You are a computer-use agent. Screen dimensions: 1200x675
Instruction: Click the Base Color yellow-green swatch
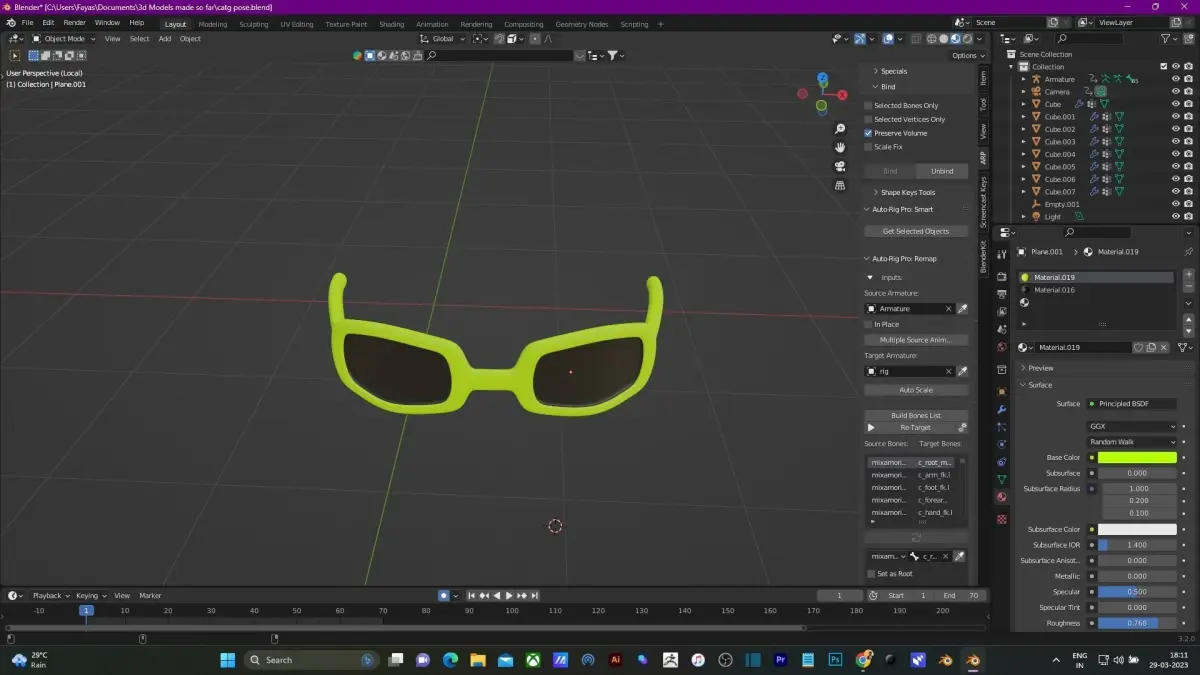1137,458
